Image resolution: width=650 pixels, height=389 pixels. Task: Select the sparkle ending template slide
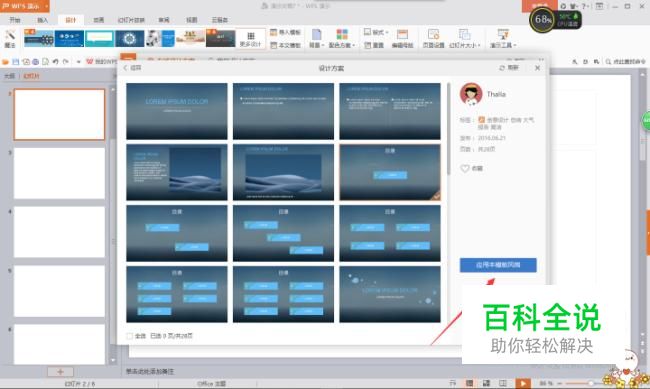[390, 294]
